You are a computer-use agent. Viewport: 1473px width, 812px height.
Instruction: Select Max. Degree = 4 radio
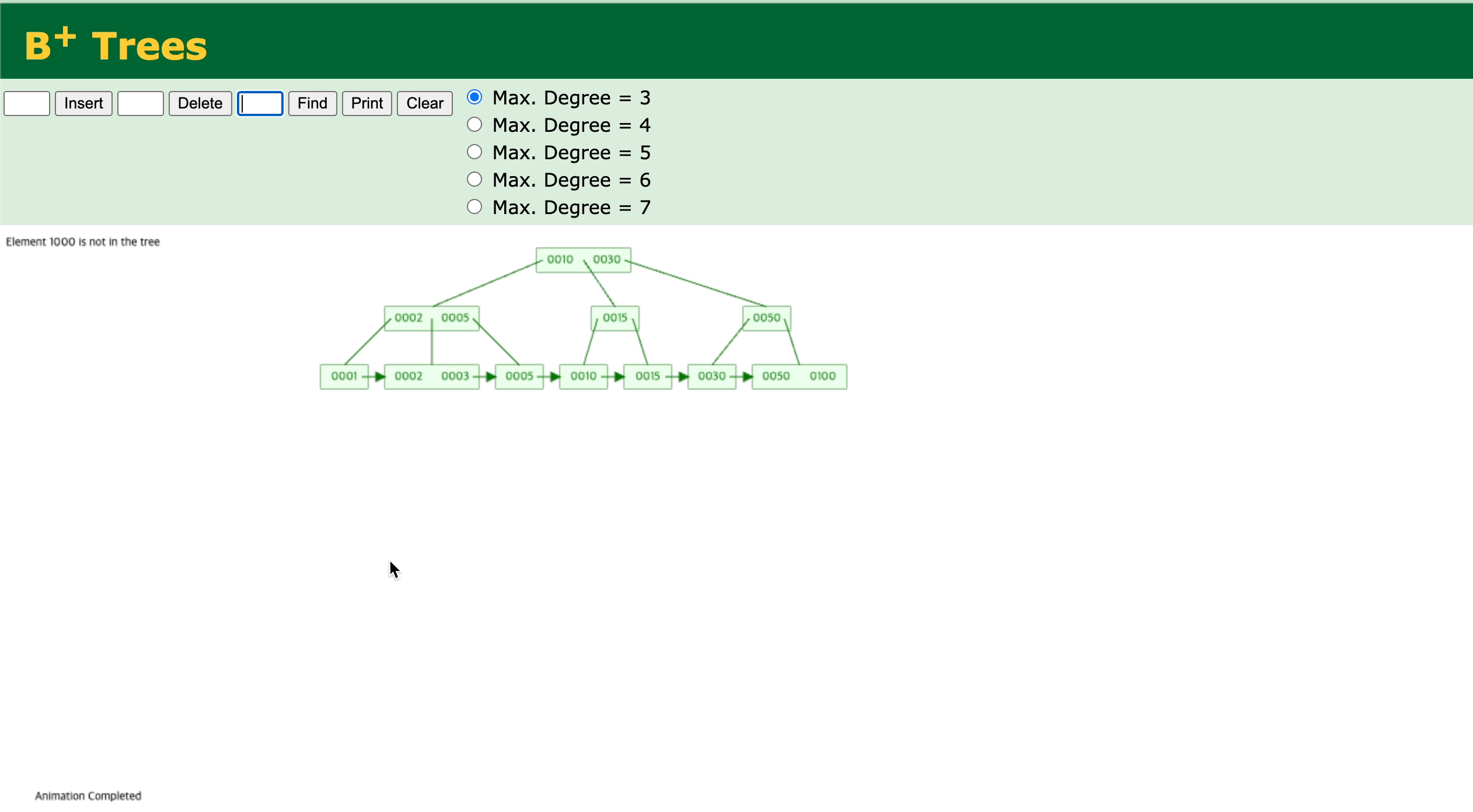tap(474, 124)
